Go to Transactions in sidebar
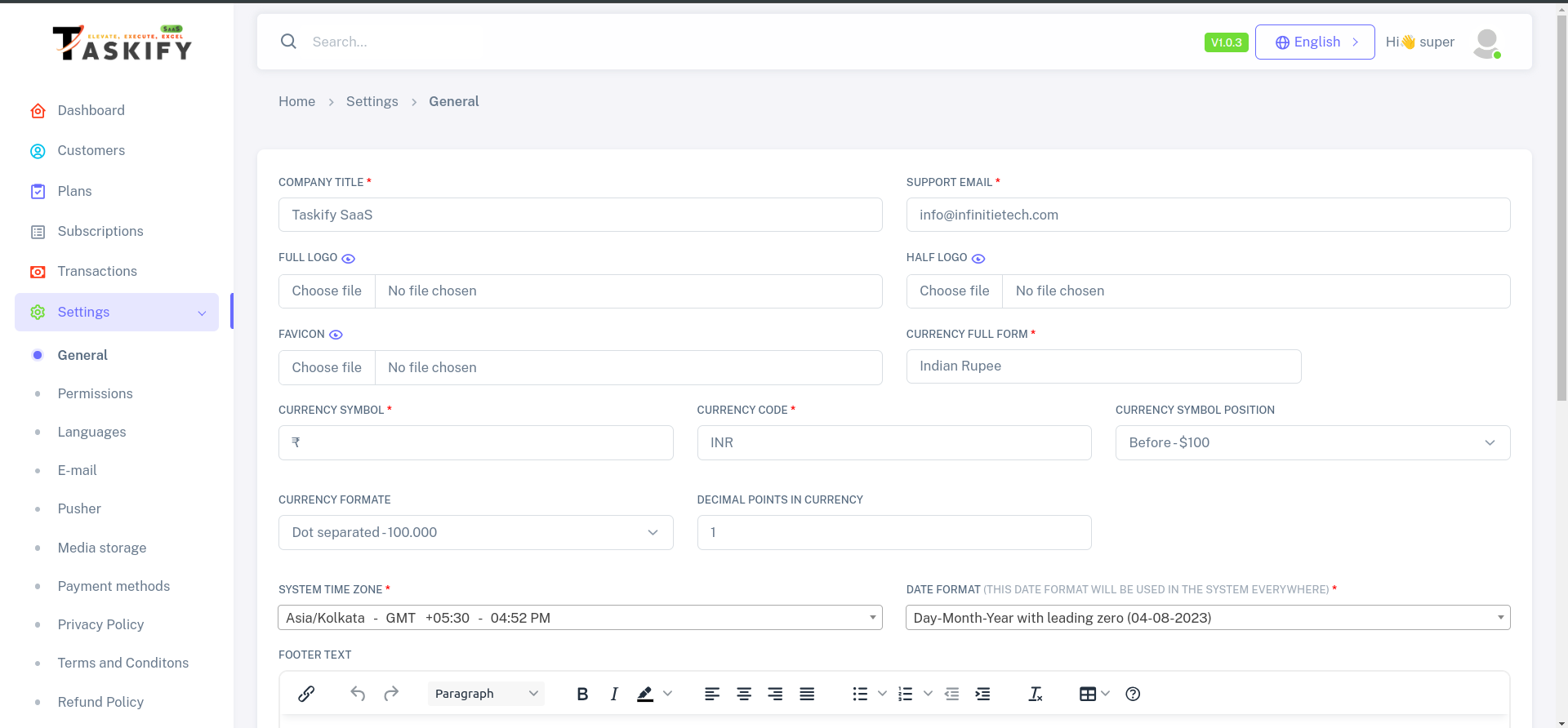The image size is (1568, 728). pyautogui.click(x=97, y=271)
